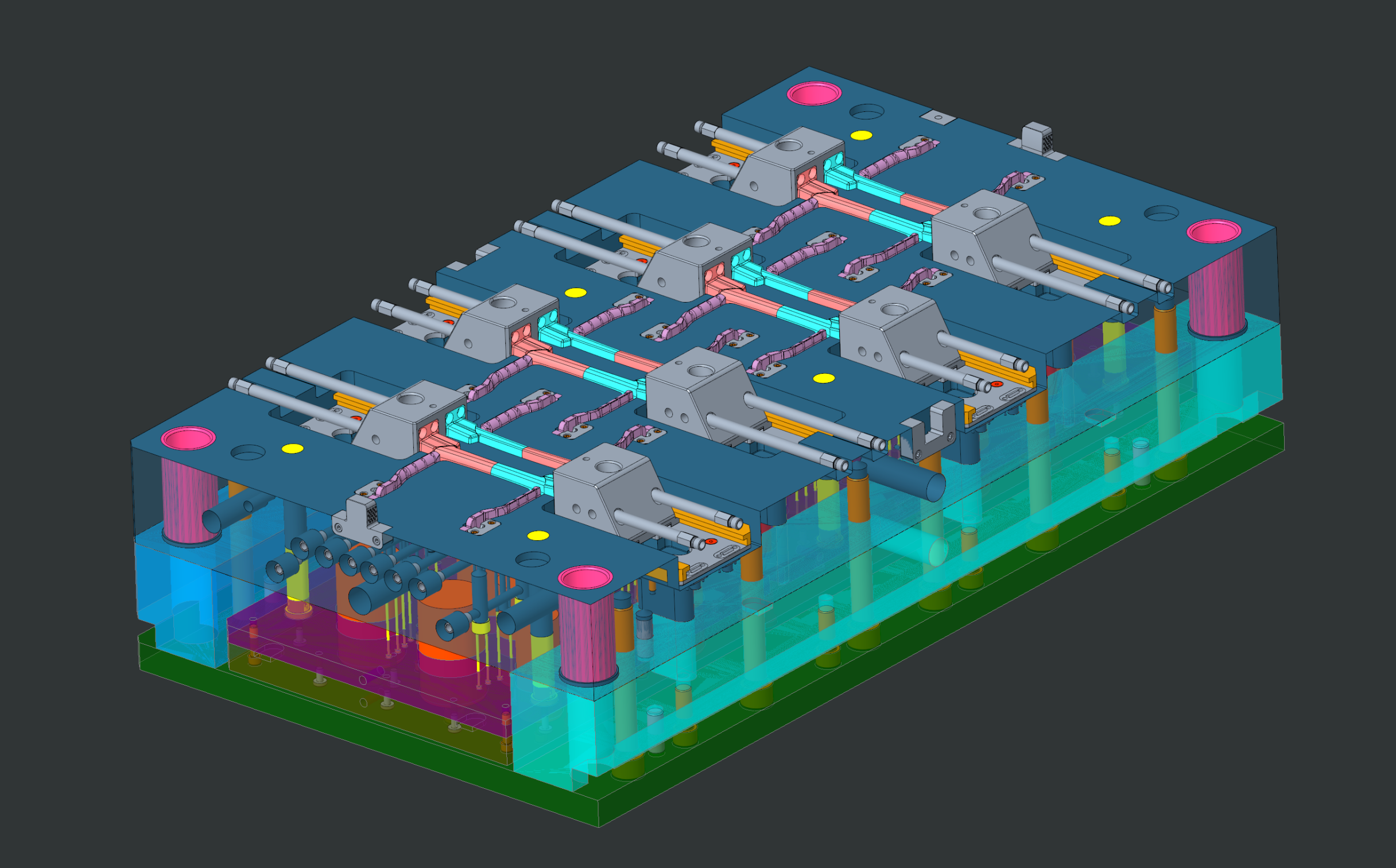This screenshot has width=1396, height=868.
Task: Pick the pink guide bushing at leftmost corner
Action: pos(188,438)
